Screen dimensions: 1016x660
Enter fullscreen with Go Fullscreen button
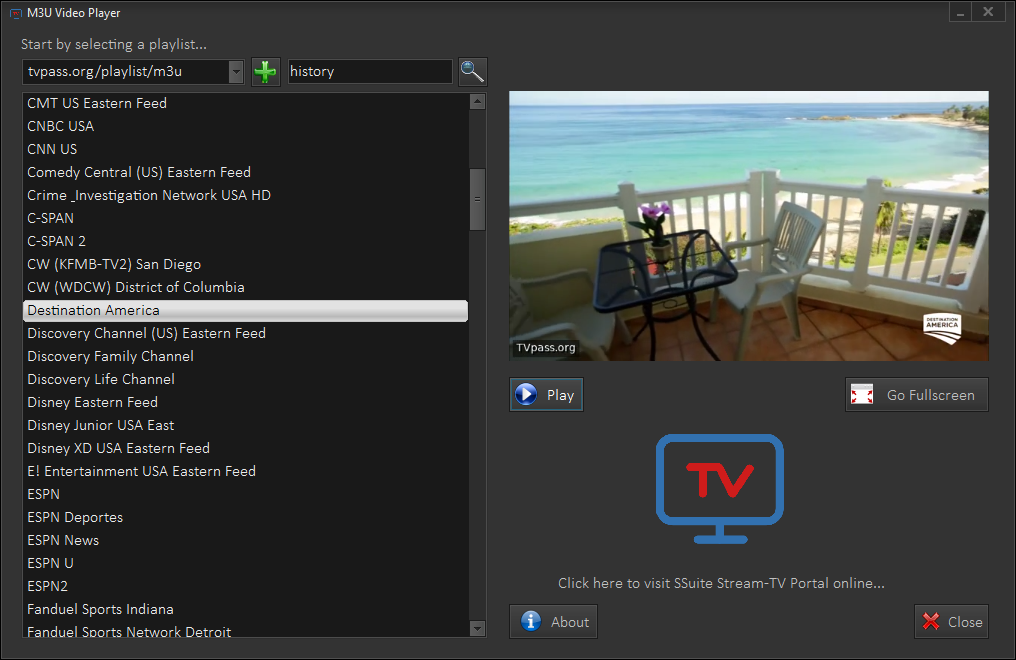[916, 395]
